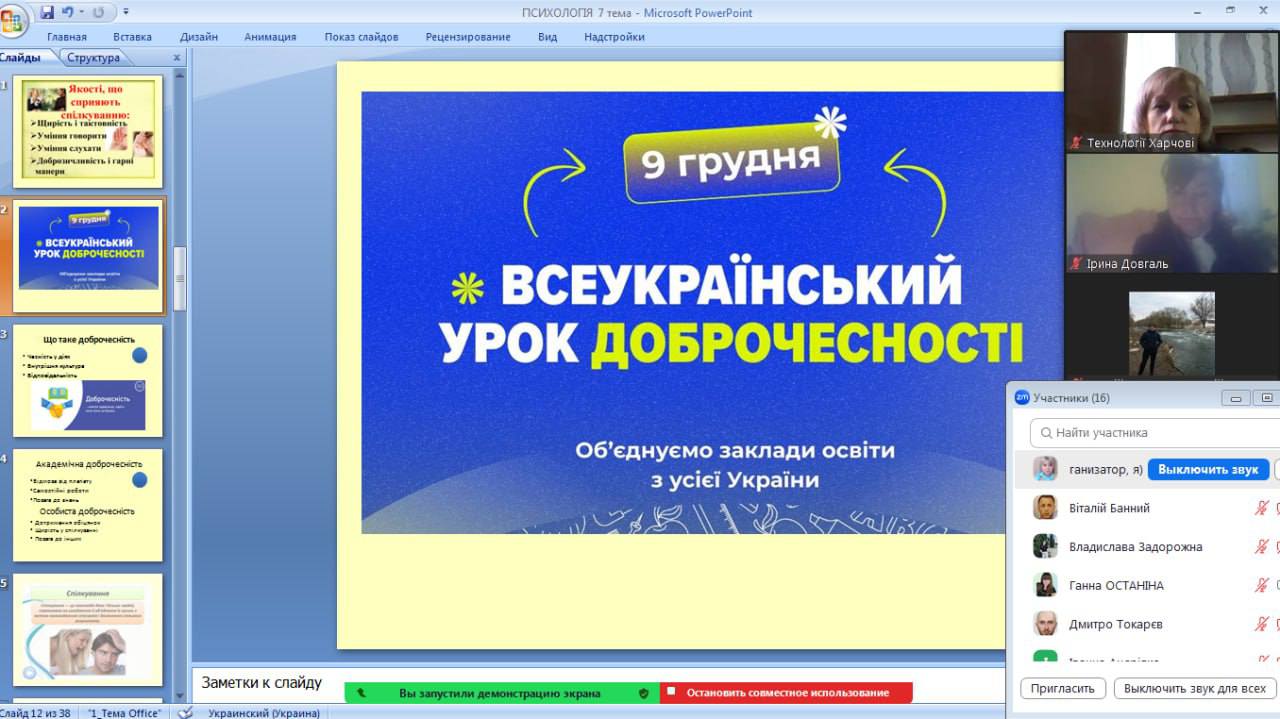This screenshot has height=719, width=1280.
Task: Save the presentation with the floppy icon
Action: [x=47, y=12]
